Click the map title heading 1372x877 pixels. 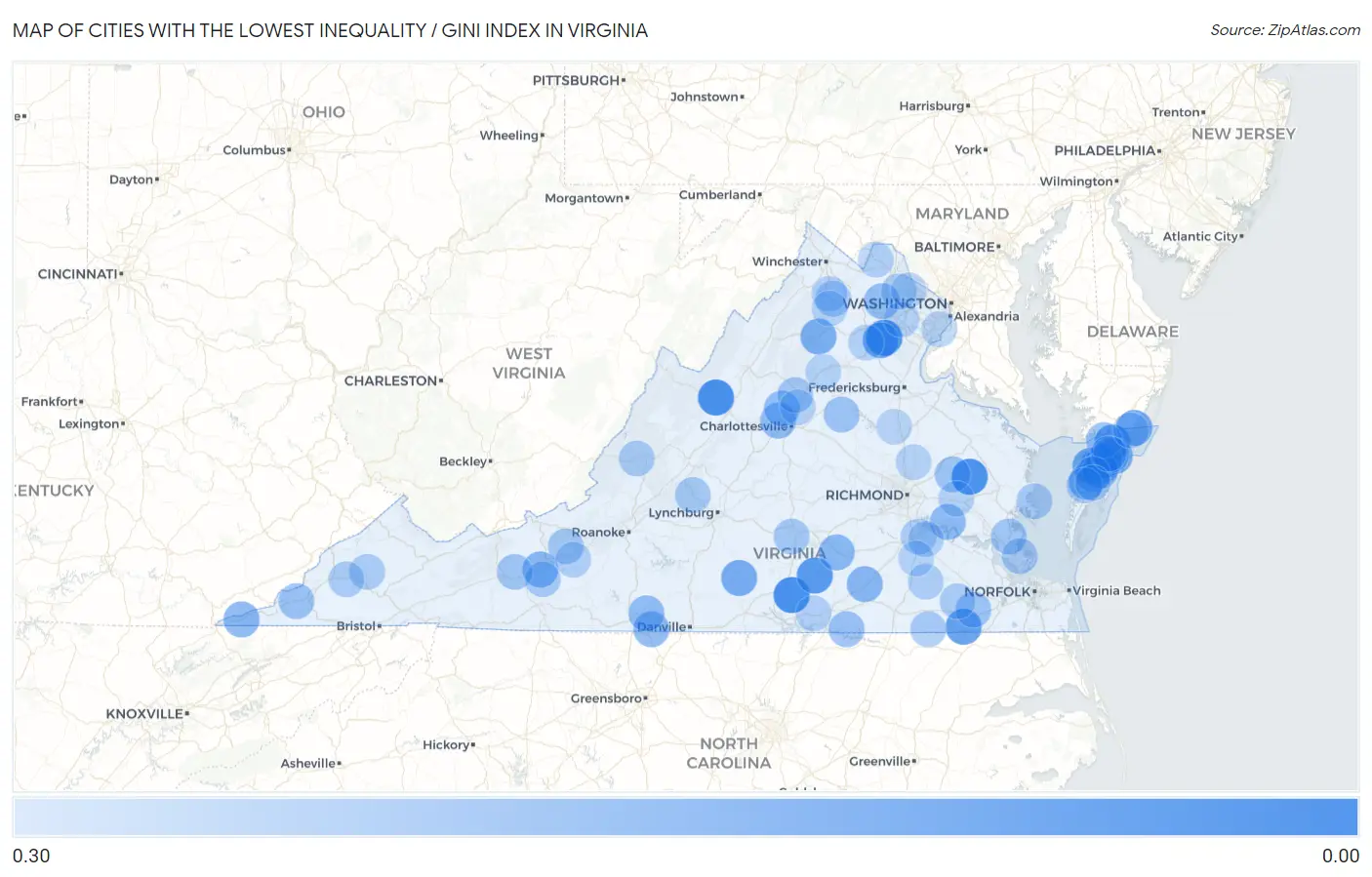pyautogui.click(x=330, y=30)
